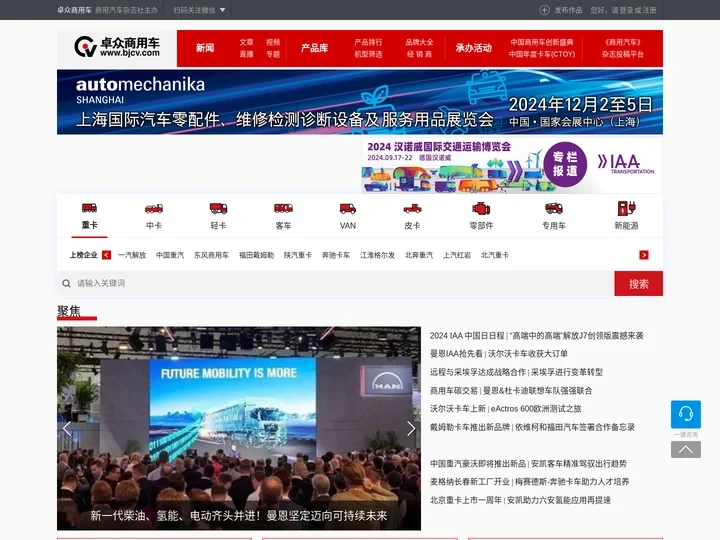Image resolution: width=720 pixels, height=540 pixels.
Task: Select the 客车 bus category icon
Action: pyautogui.click(x=283, y=208)
